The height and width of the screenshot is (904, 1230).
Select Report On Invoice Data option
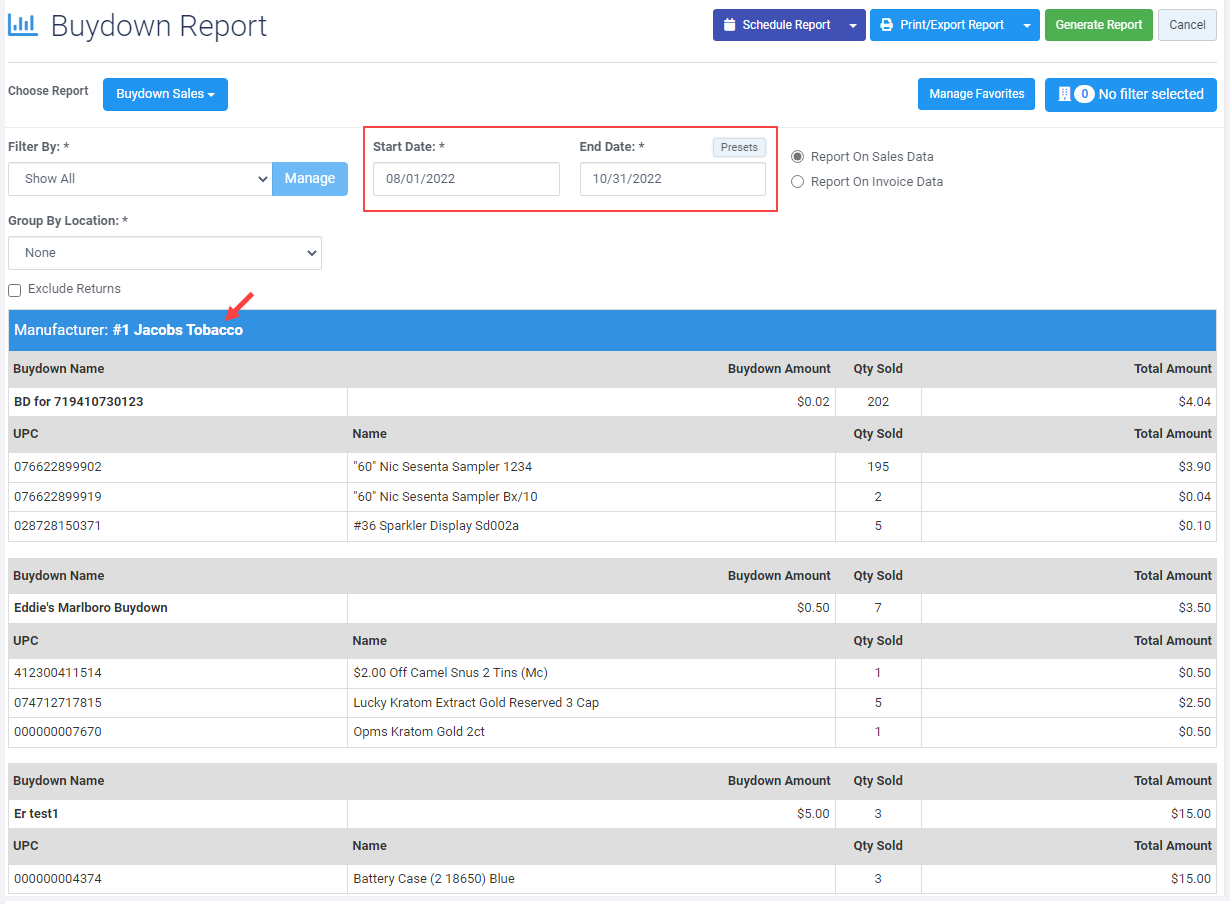point(797,182)
